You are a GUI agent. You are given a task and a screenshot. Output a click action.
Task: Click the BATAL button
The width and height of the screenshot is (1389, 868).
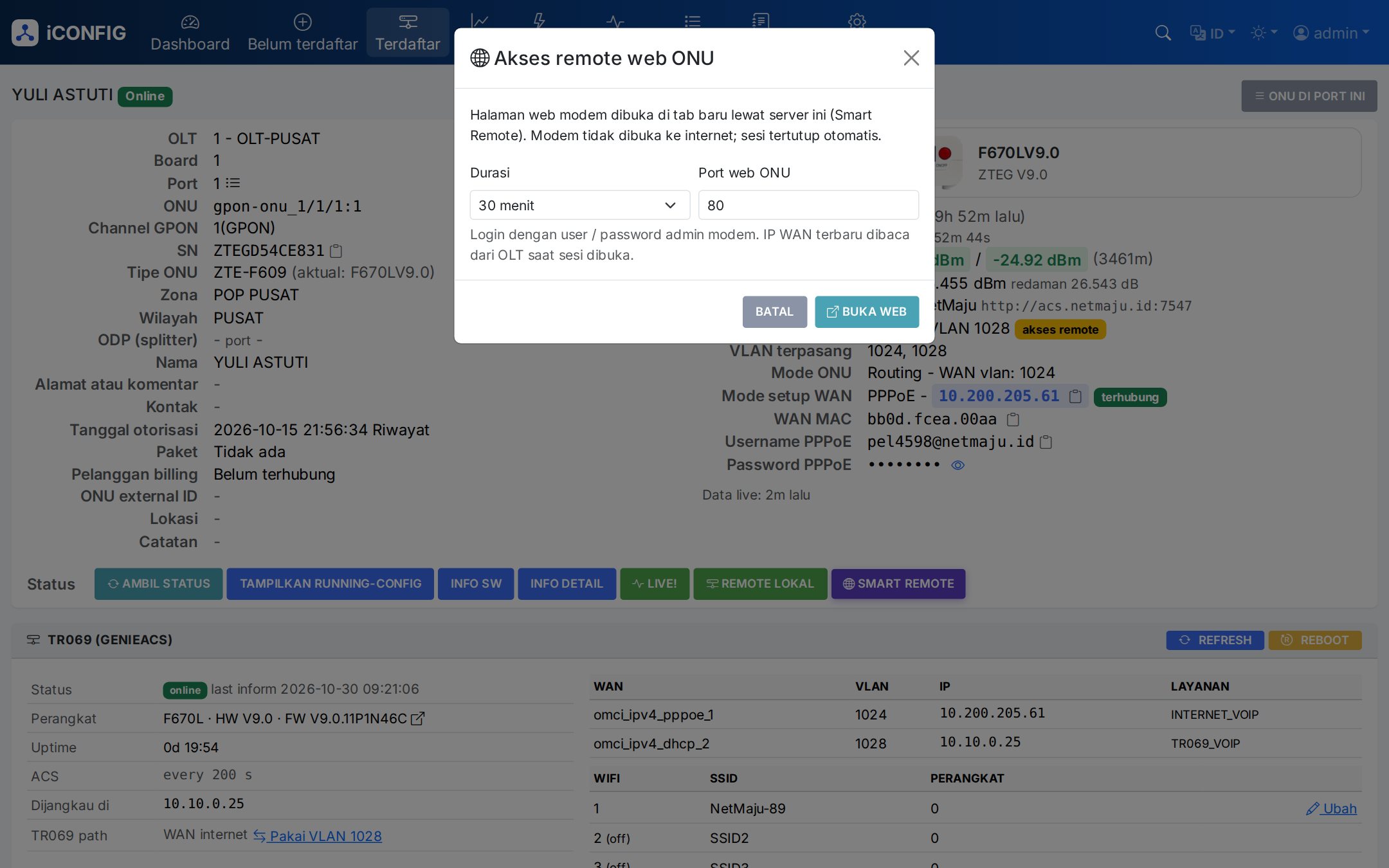coord(774,312)
